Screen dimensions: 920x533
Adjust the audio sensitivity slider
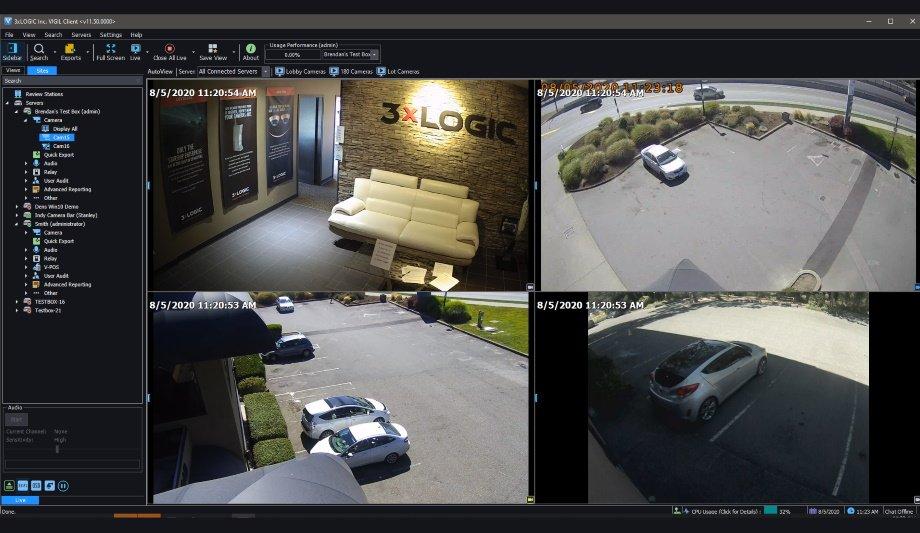[57, 449]
